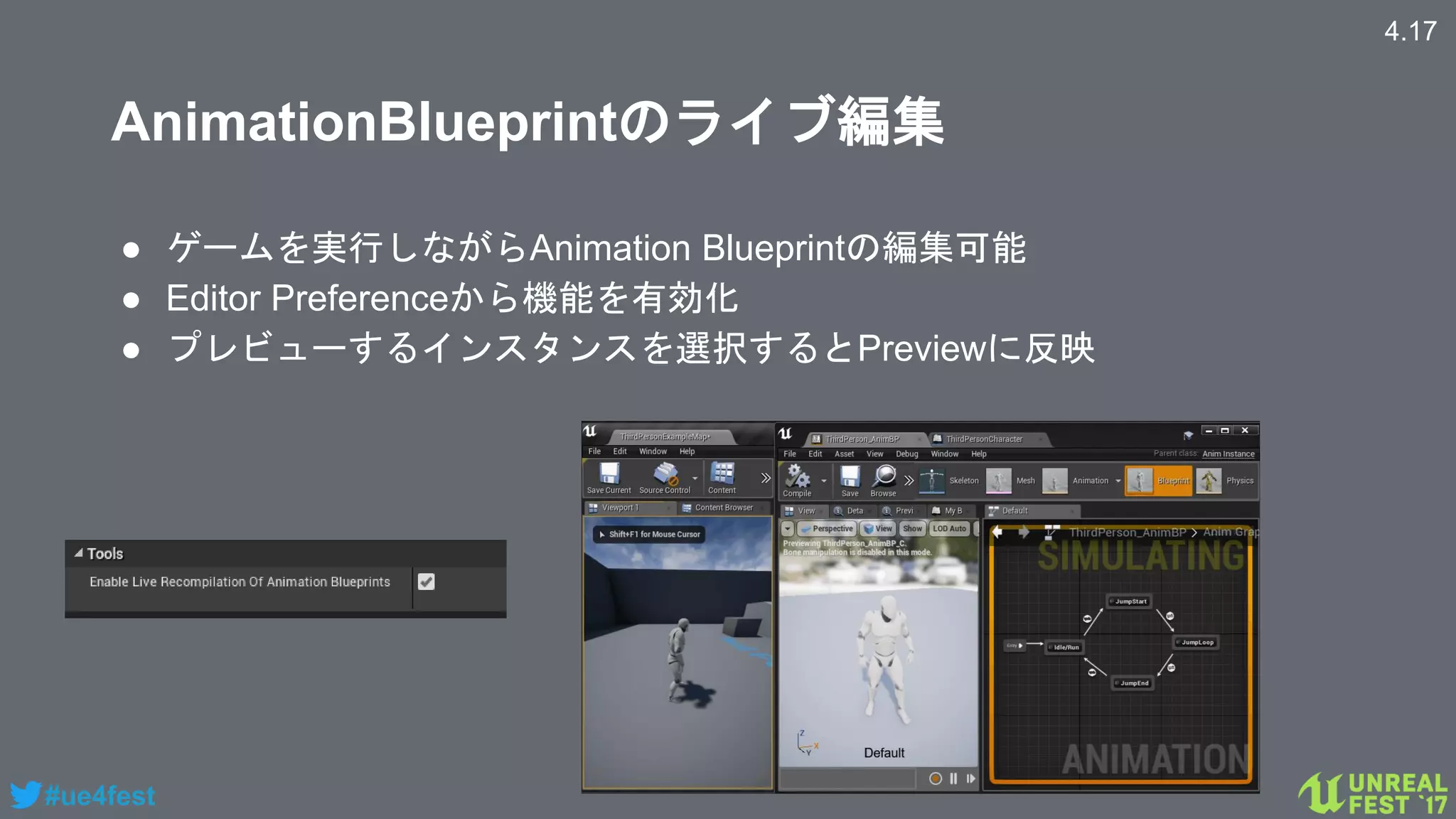
Task: Switch to the Content Browser tab
Action: [x=724, y=508]
